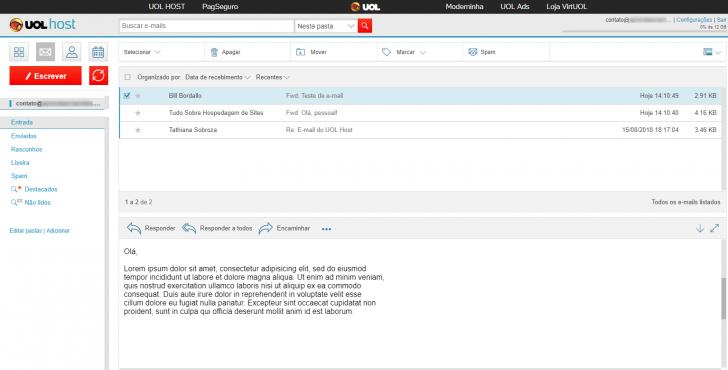This screenshot has width=728, height=370.
Task: Click Todos os e-mails listados text
Action: coord(686,202)
